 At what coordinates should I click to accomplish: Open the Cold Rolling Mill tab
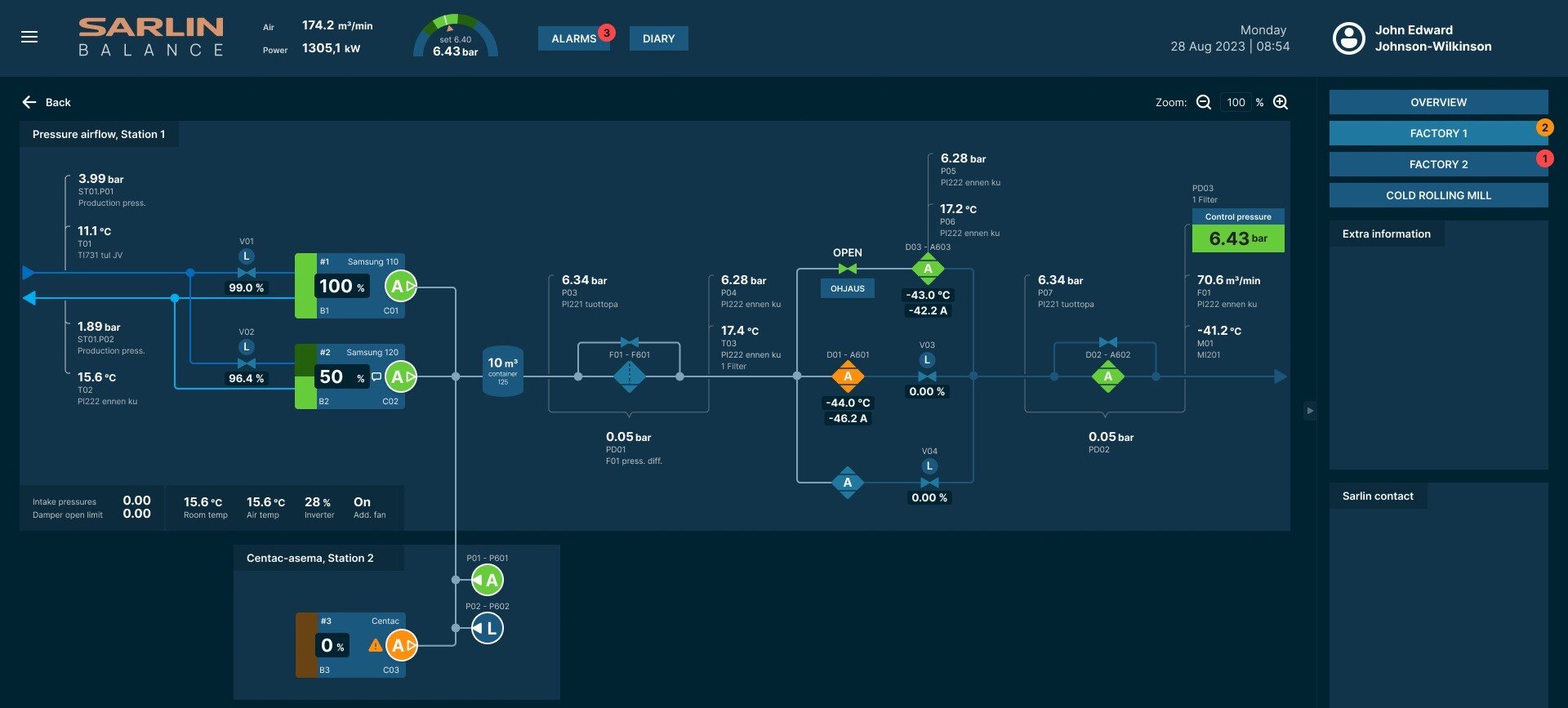(1437, 195)
